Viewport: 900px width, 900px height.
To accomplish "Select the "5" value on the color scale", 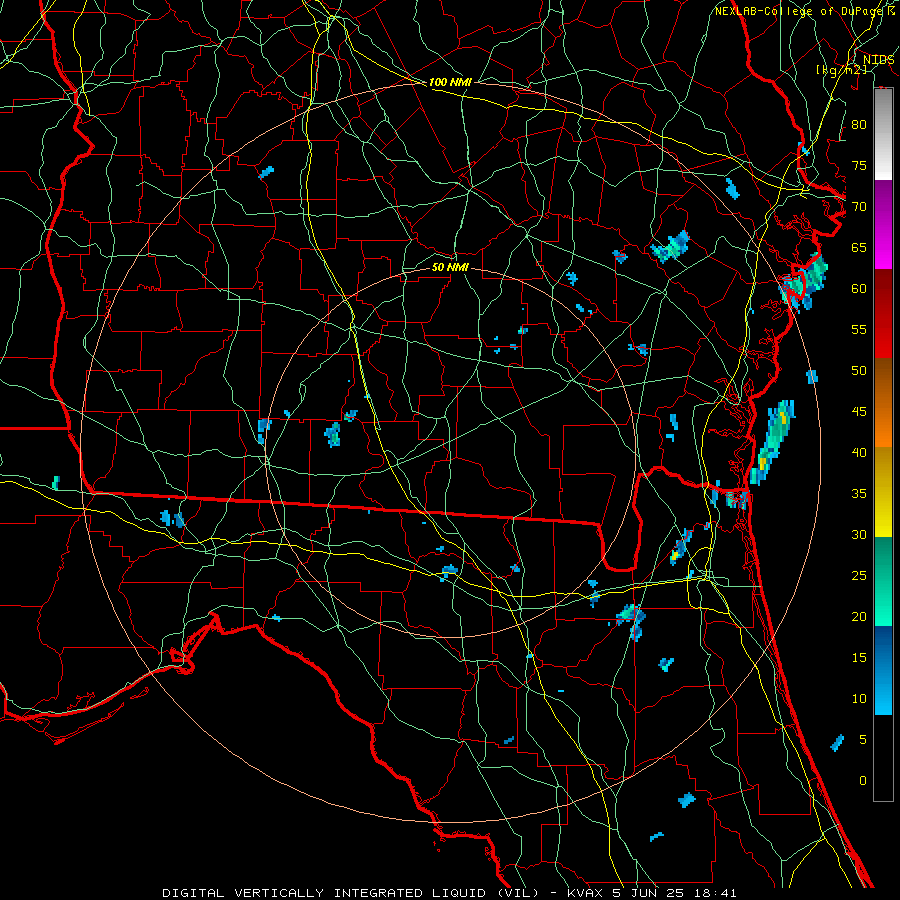I will [x=863, y=740].
